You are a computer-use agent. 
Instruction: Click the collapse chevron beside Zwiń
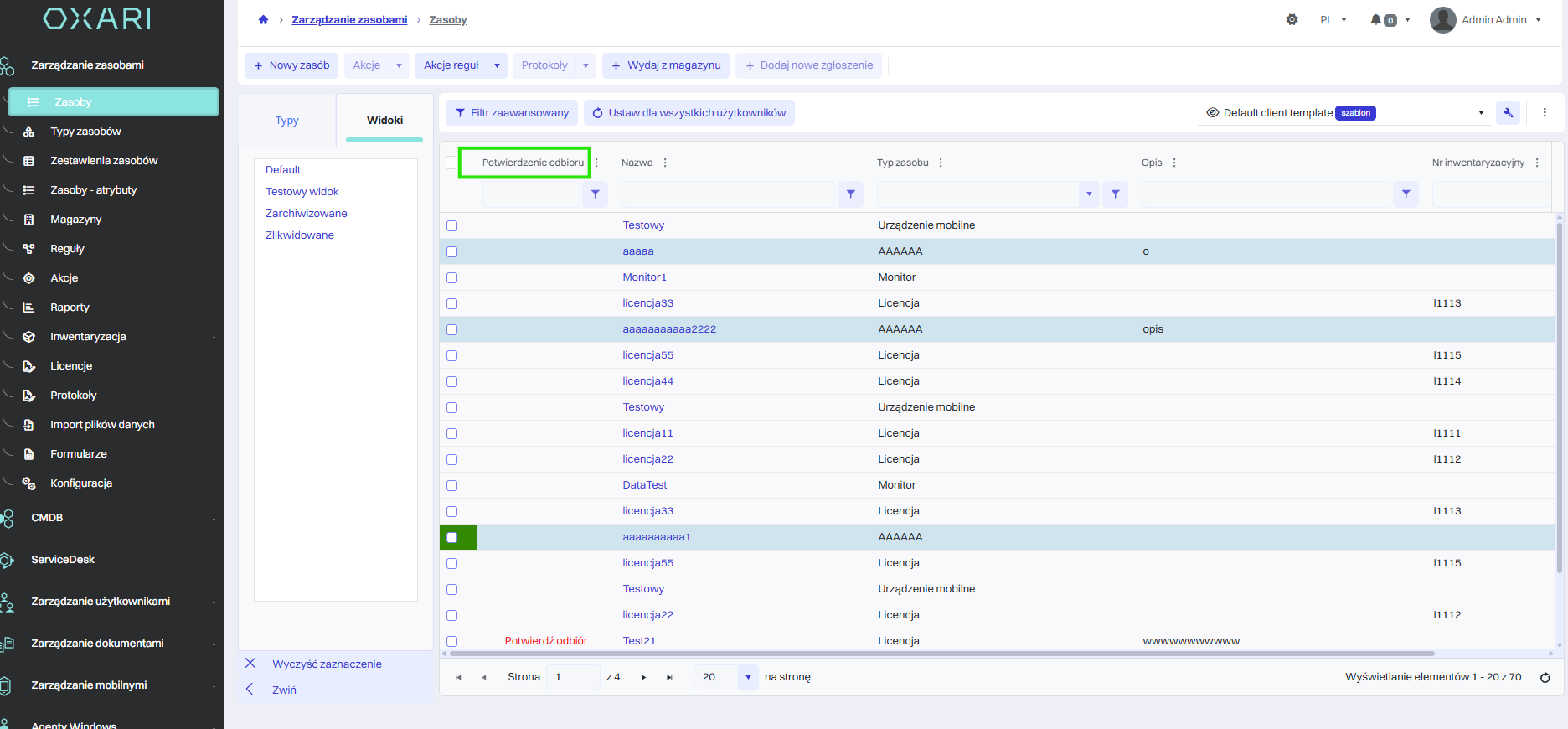click(250, 689)
